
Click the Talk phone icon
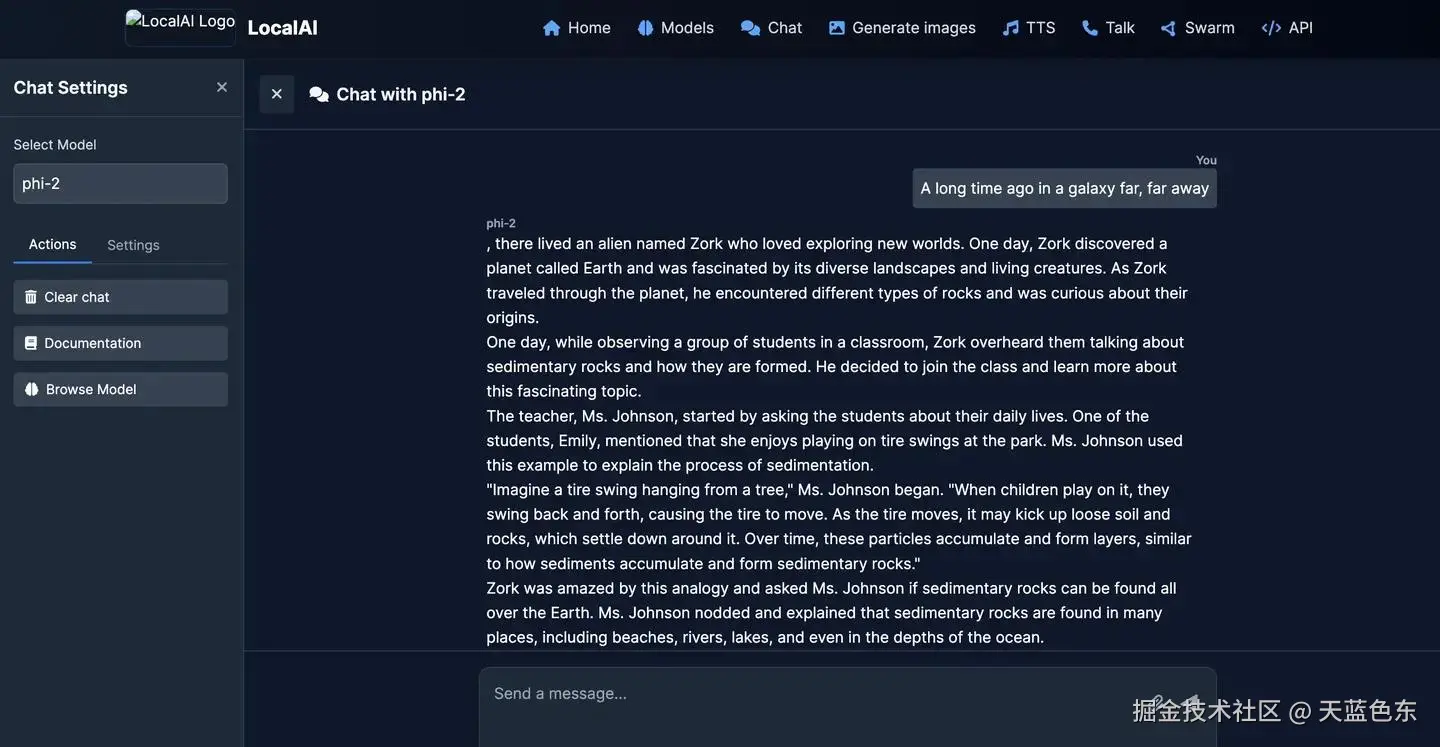[1090, 28]
